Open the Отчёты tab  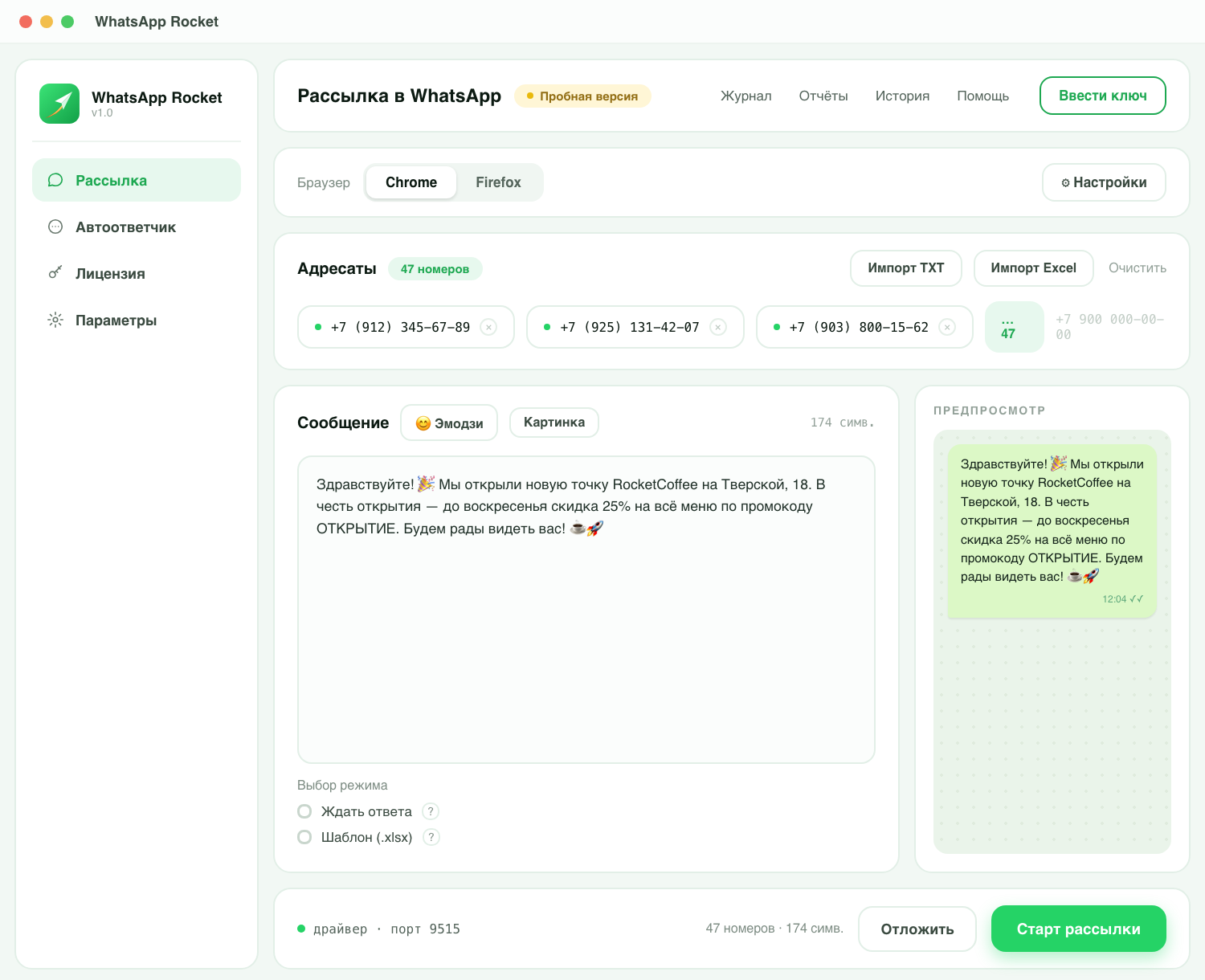(x=823, y=96)
